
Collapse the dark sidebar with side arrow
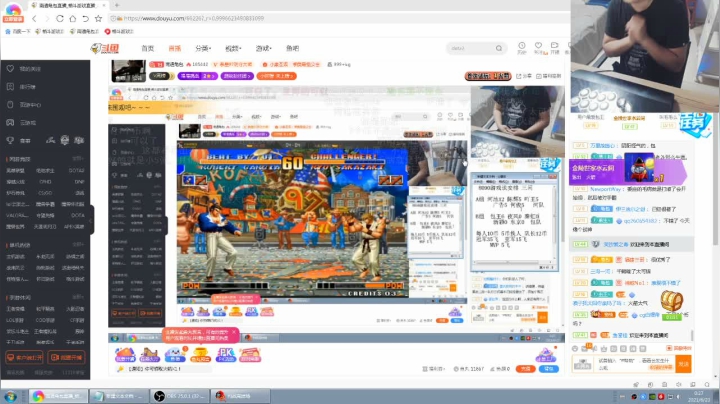click(x=92, y=220)
